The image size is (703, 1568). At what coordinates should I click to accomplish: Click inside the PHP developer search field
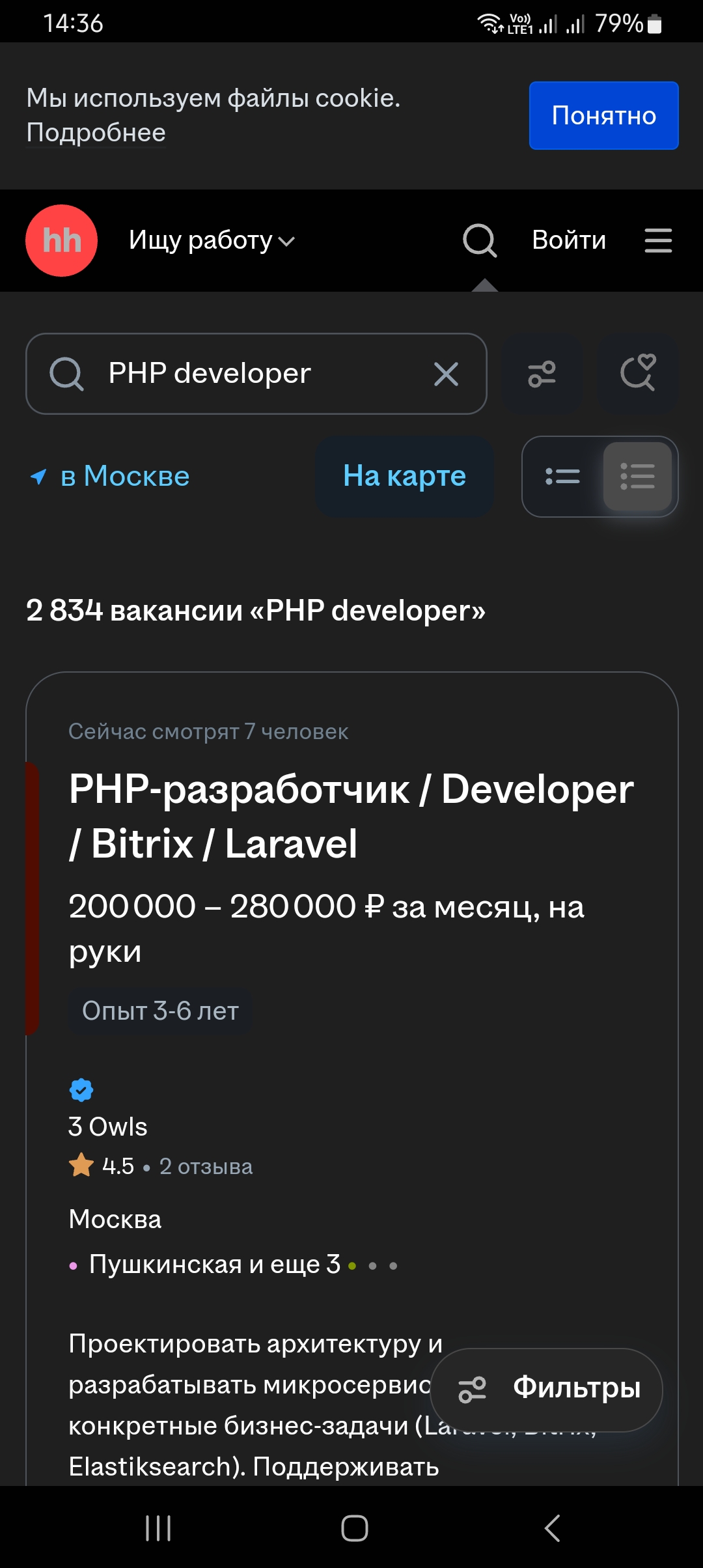256,374
